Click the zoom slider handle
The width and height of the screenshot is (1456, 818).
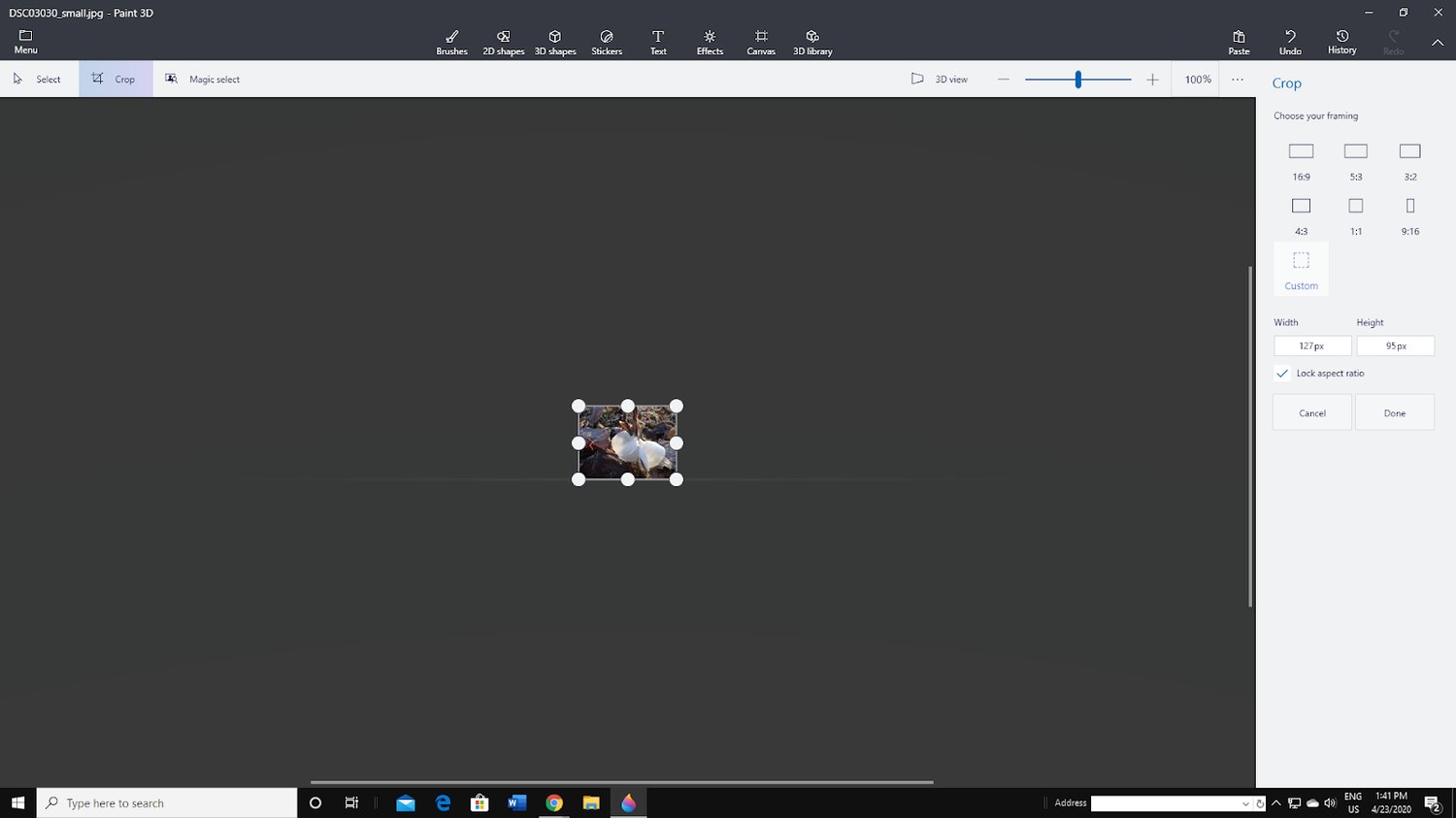coord(1078,80)
